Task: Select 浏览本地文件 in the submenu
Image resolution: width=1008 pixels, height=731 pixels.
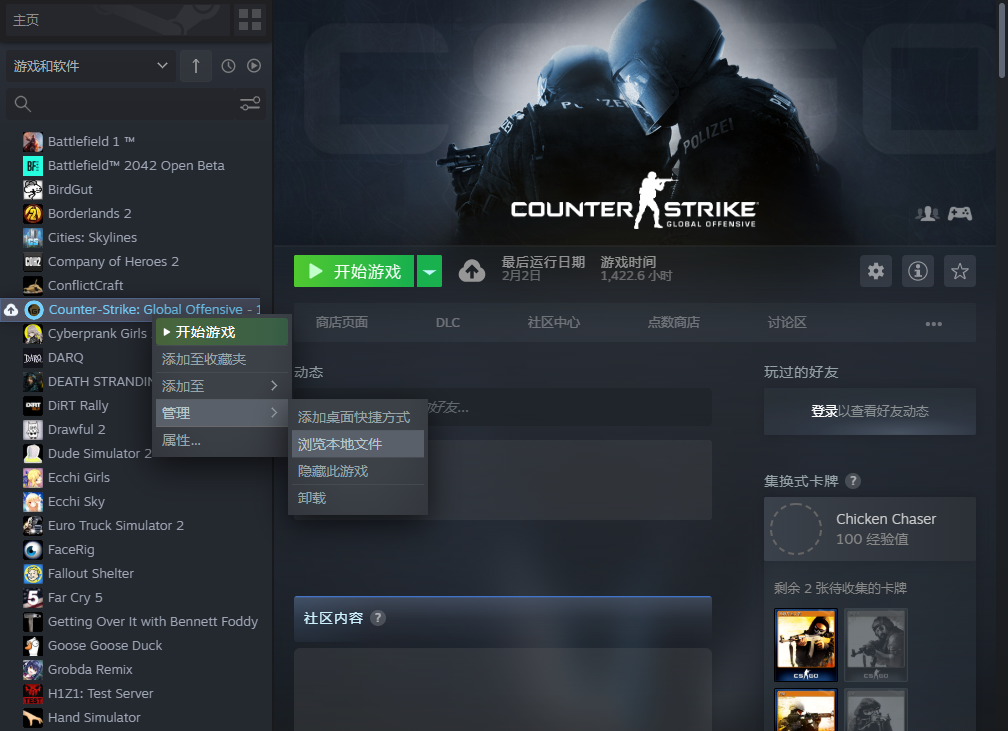Action: (357, 444)
